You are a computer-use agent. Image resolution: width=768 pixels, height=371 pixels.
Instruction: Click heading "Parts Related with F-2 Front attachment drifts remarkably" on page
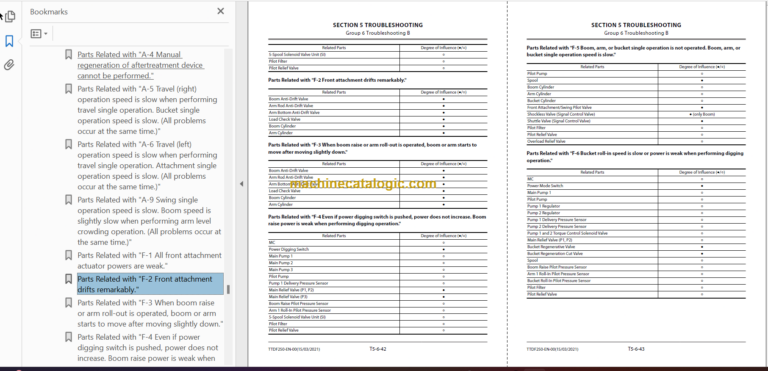point(337,79)
